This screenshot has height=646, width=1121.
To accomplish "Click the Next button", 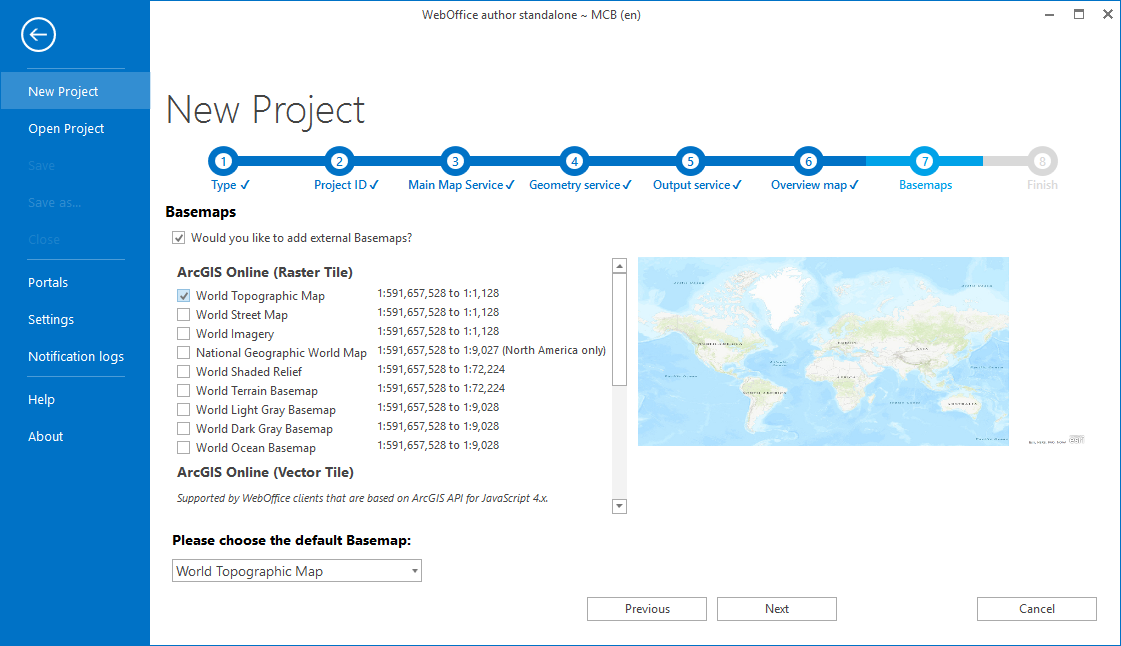I will 776,608.
